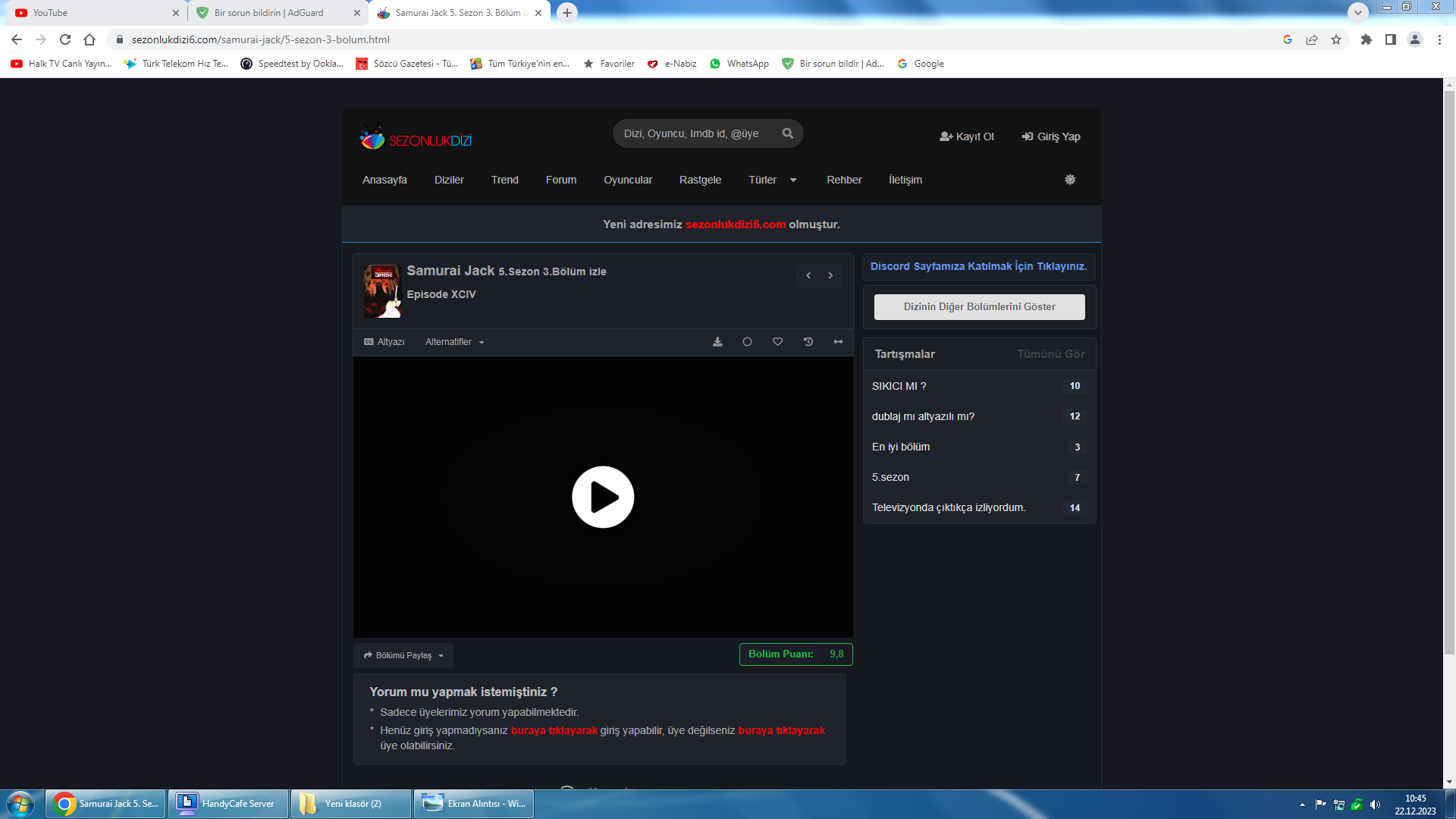1456x819 pixels.
Task: Click the search magnifier icon
Action: pyautogui.click(x=788, y=133)
